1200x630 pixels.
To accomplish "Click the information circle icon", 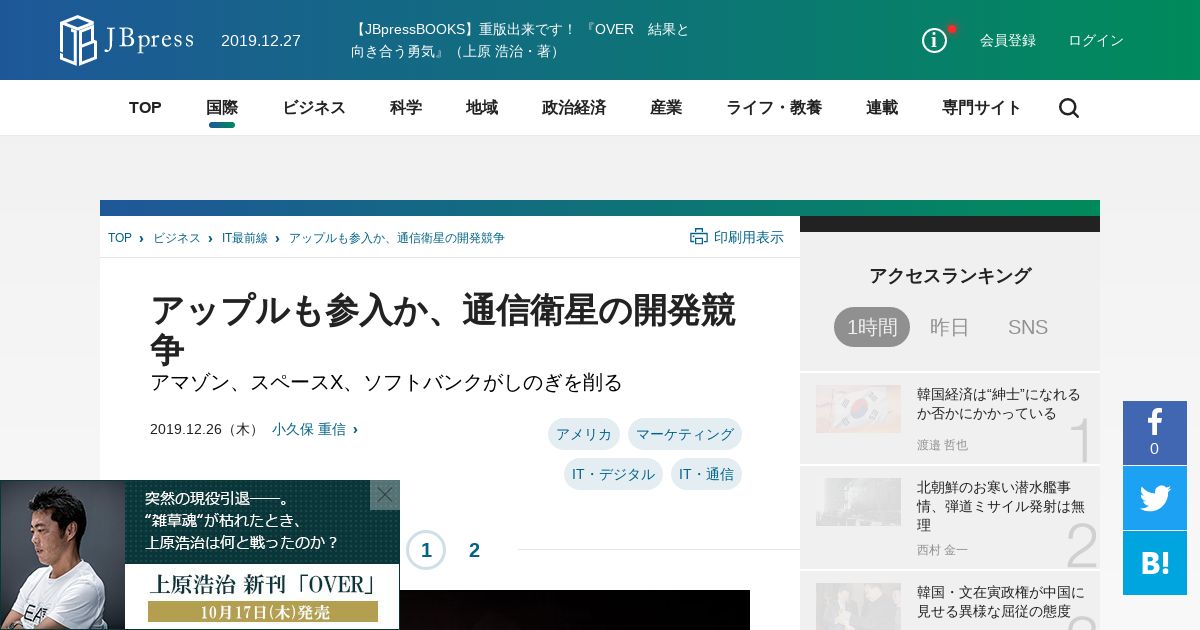I will [934, 40].
